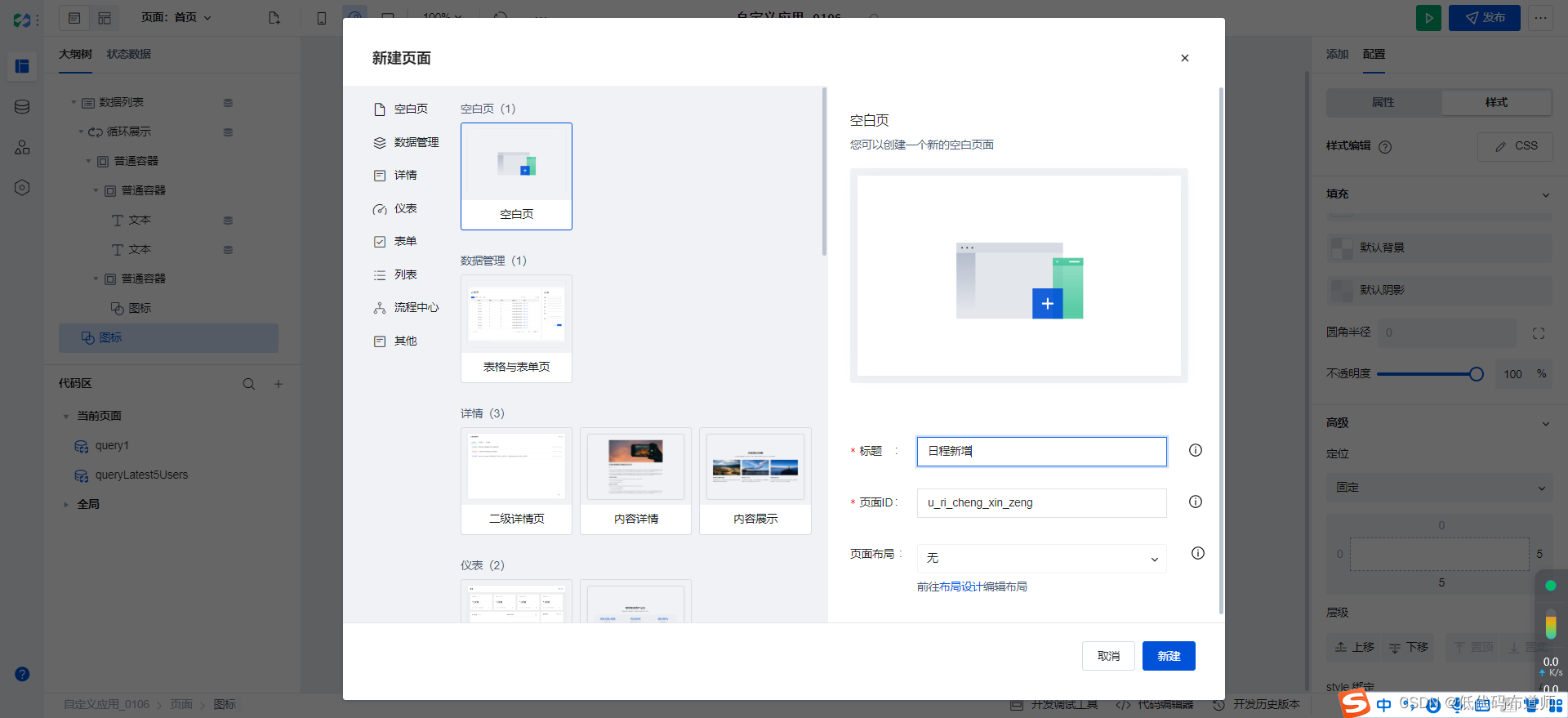
Task: Search in 代码区 with magnifier icon
Action: [249, 384]
